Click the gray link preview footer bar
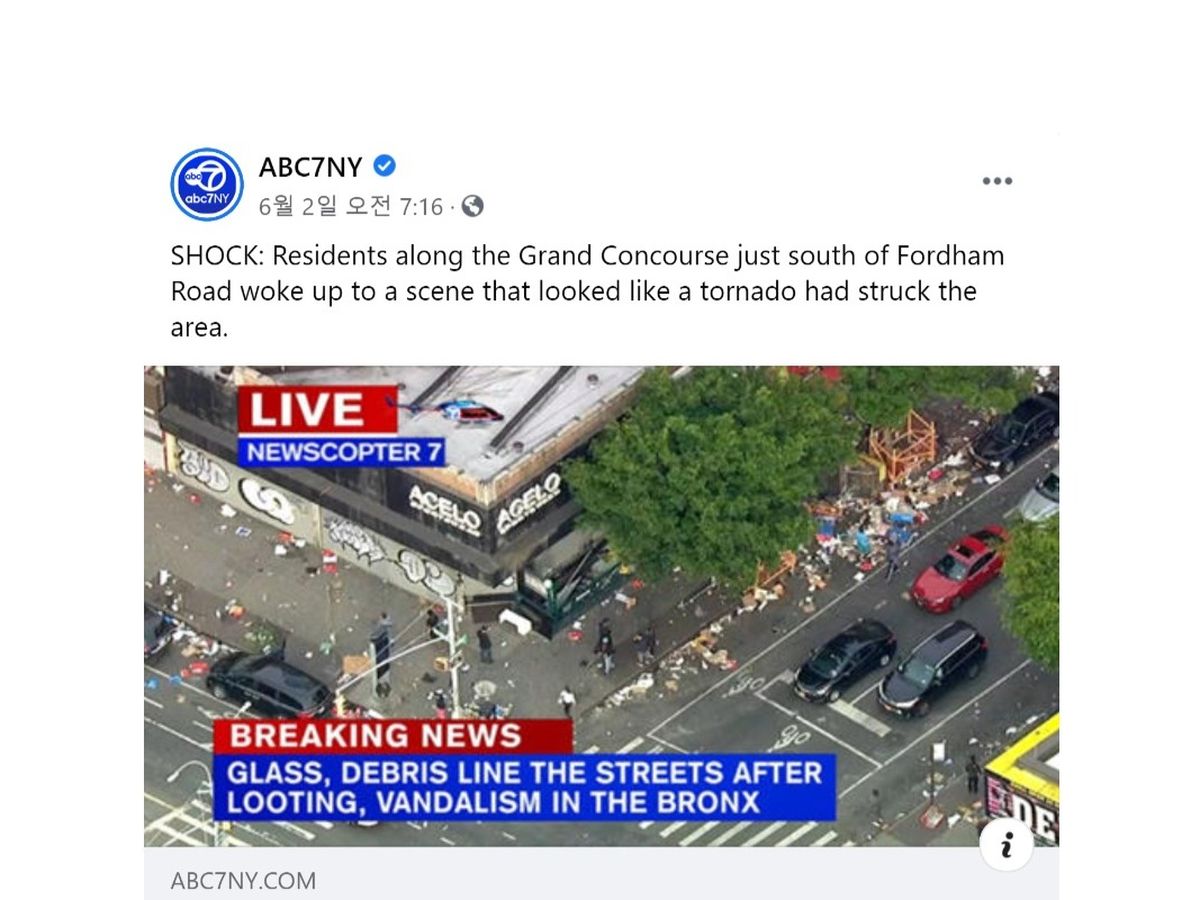 coord(601,875)
